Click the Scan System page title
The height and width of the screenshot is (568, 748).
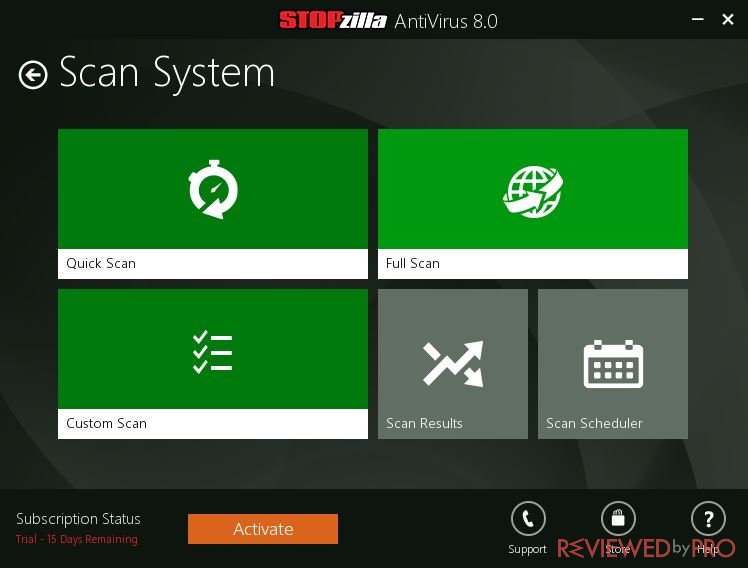coord(167,73)
